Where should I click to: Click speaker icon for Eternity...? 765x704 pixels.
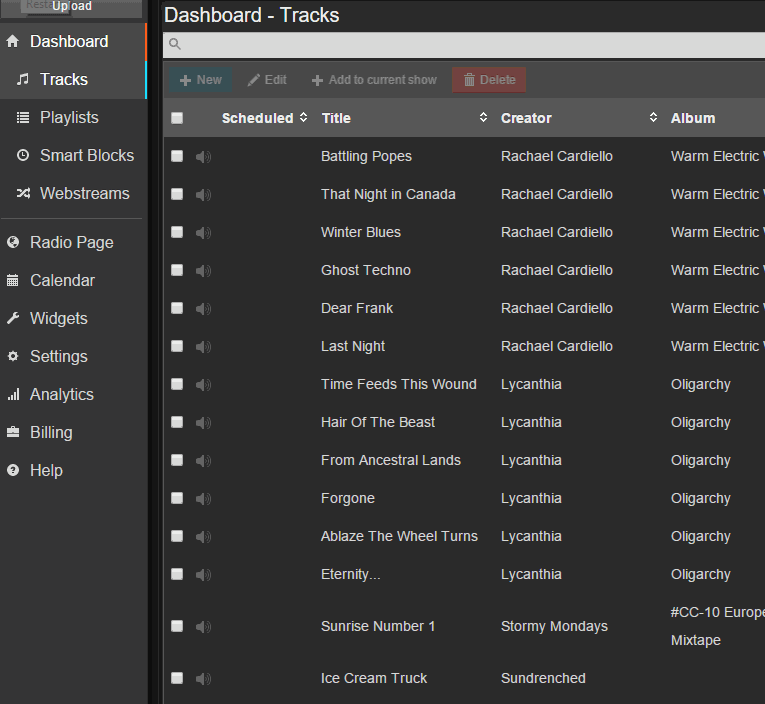click(203, 575)
